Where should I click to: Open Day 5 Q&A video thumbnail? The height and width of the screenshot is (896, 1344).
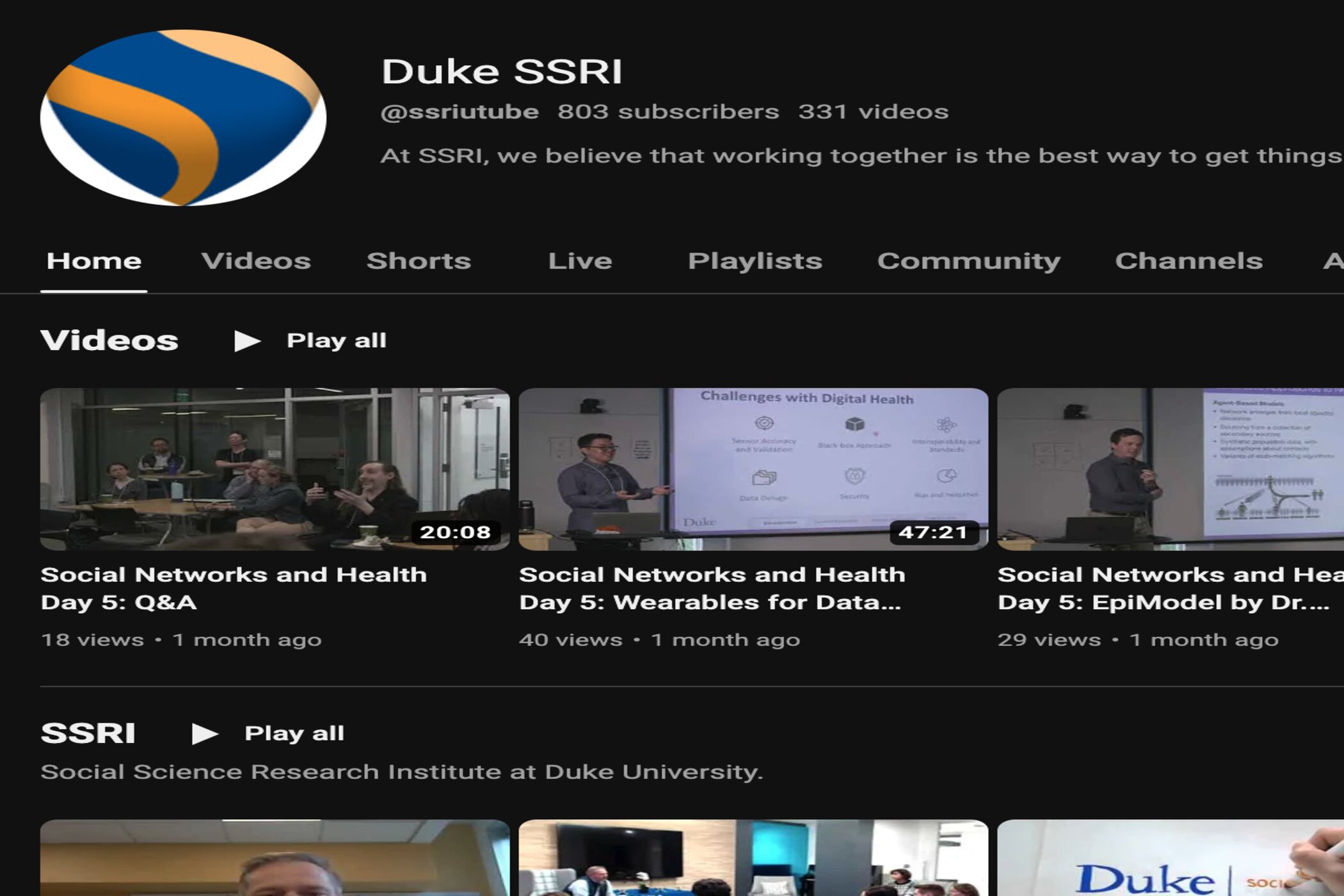275,468
